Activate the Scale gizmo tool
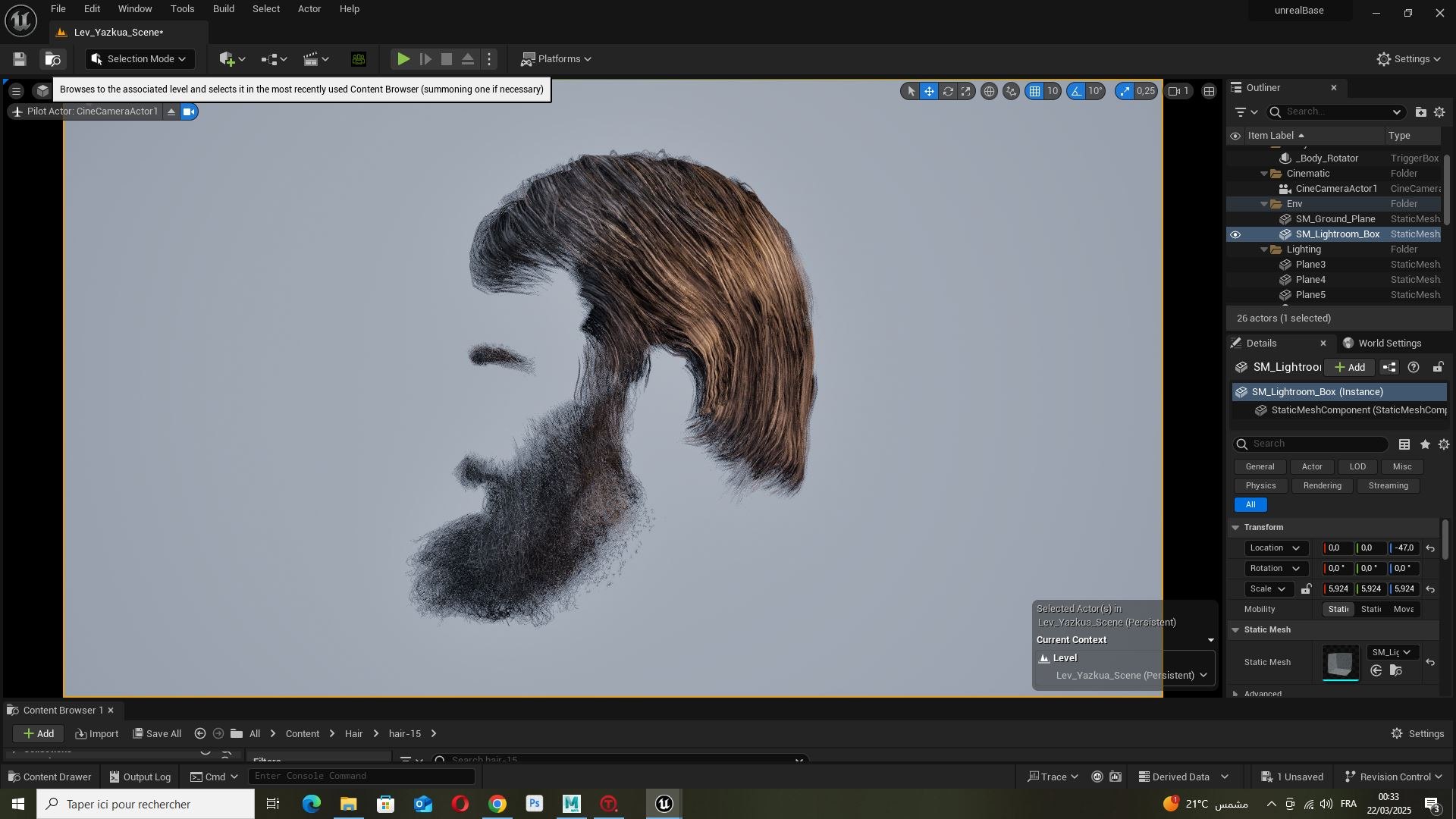Viewport: 1456px width, 819px height. point(966,91)
